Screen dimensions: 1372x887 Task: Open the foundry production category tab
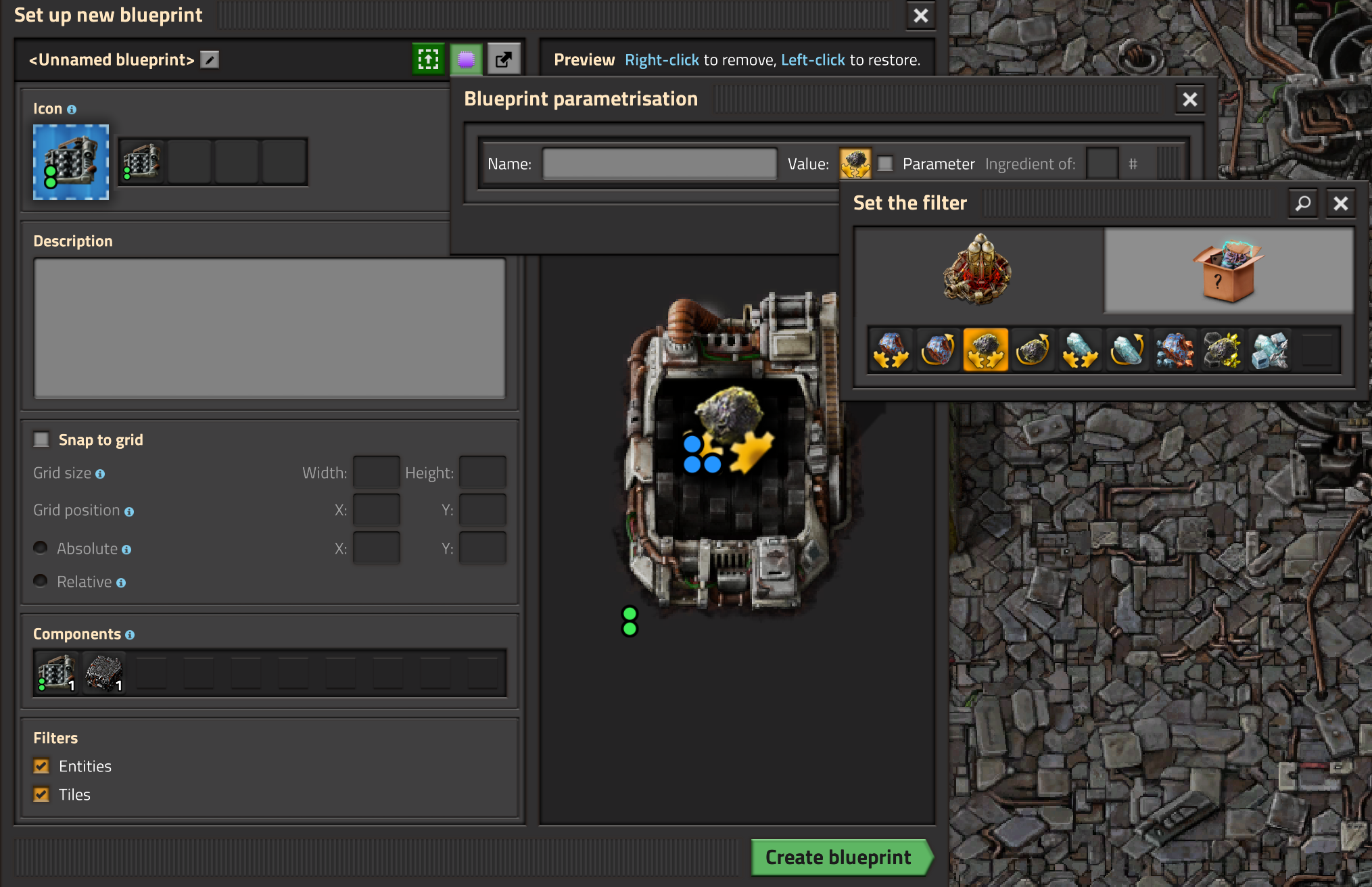pyautogui.click(x=978, y=270)
